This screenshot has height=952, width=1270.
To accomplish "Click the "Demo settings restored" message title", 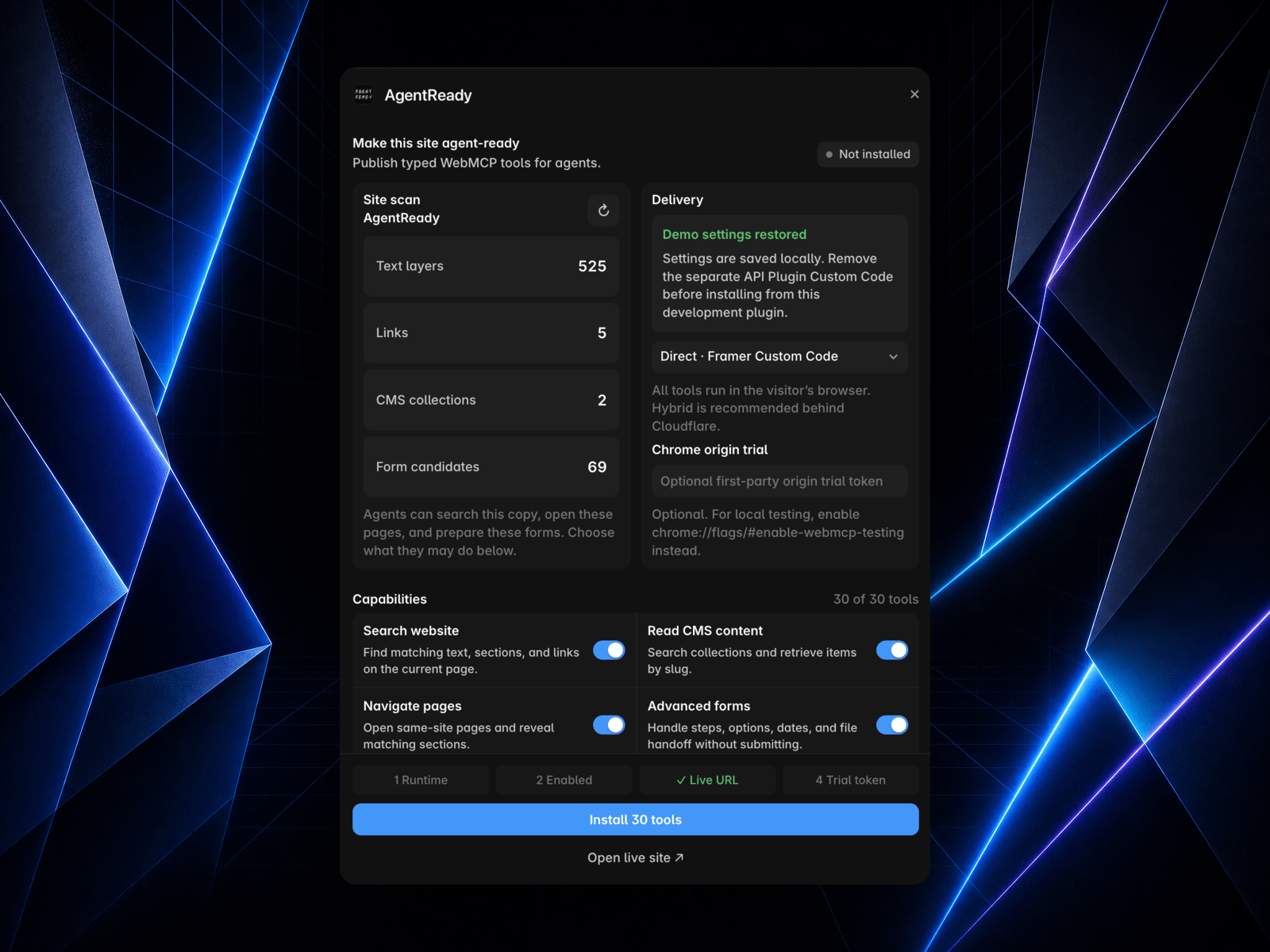I will [734, 234].
